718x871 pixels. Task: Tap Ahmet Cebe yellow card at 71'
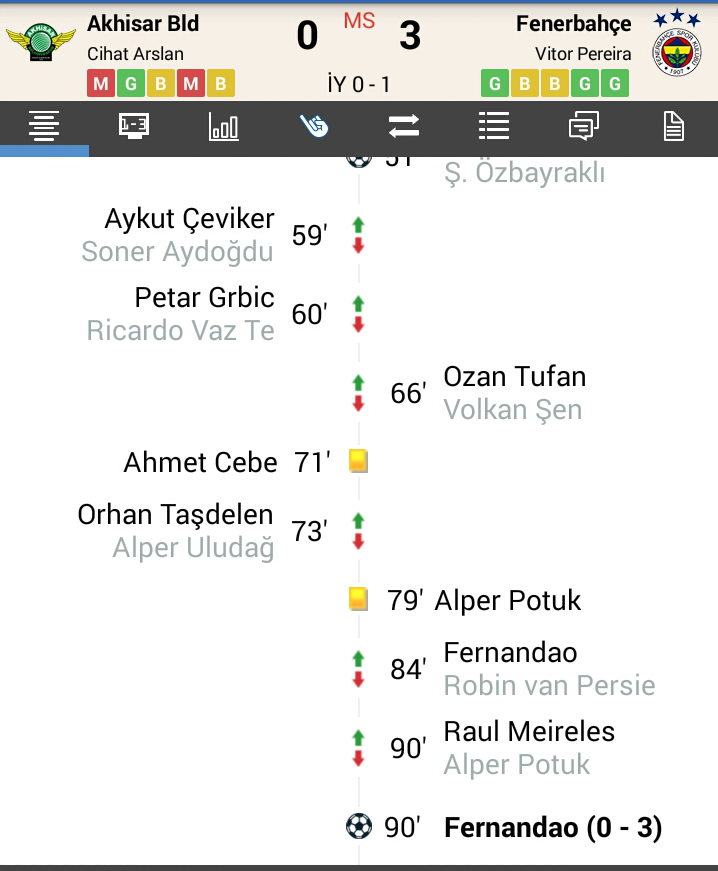coord(359,461)
